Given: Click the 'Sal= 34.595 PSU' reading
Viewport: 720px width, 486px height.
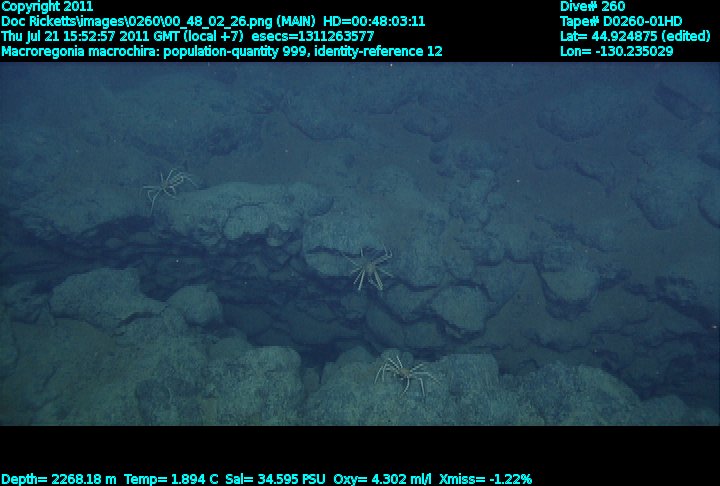Looking at the screenshot, I should tap(276, 479).
